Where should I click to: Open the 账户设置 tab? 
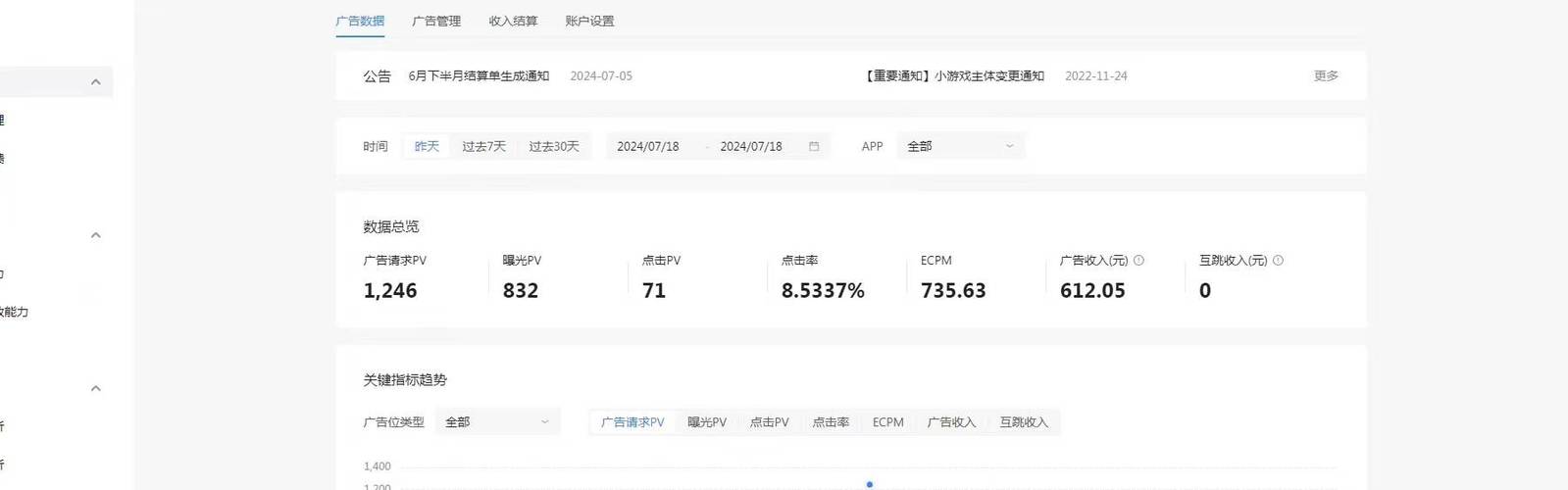pyautogui.click(x=589, y=21)
